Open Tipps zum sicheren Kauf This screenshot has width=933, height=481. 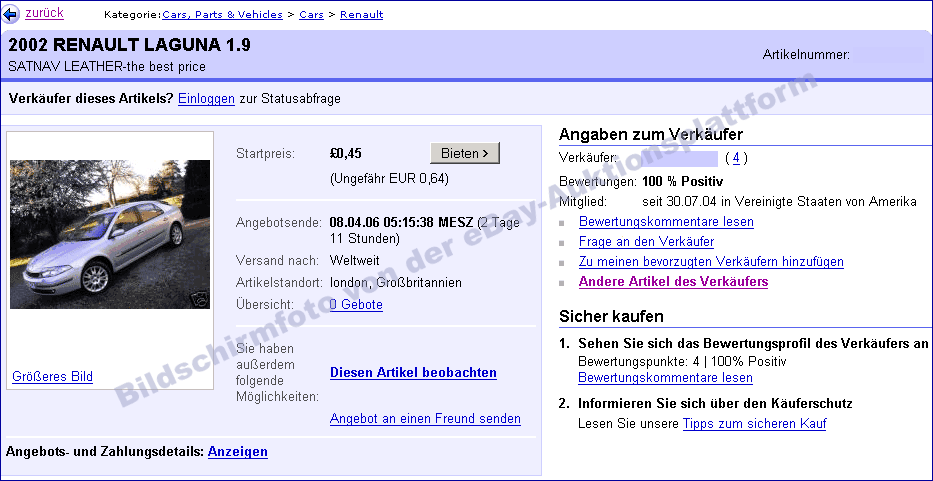point(754,424)
